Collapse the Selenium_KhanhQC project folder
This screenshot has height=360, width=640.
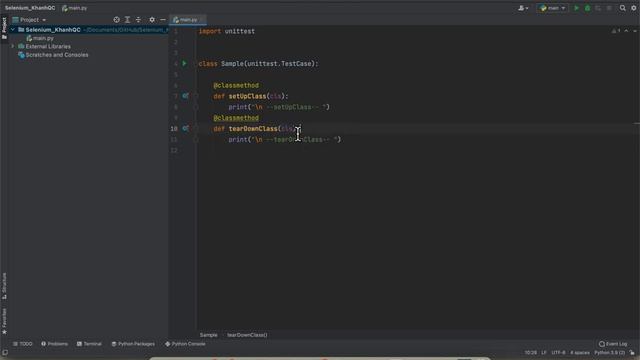[x=13, y=30]
